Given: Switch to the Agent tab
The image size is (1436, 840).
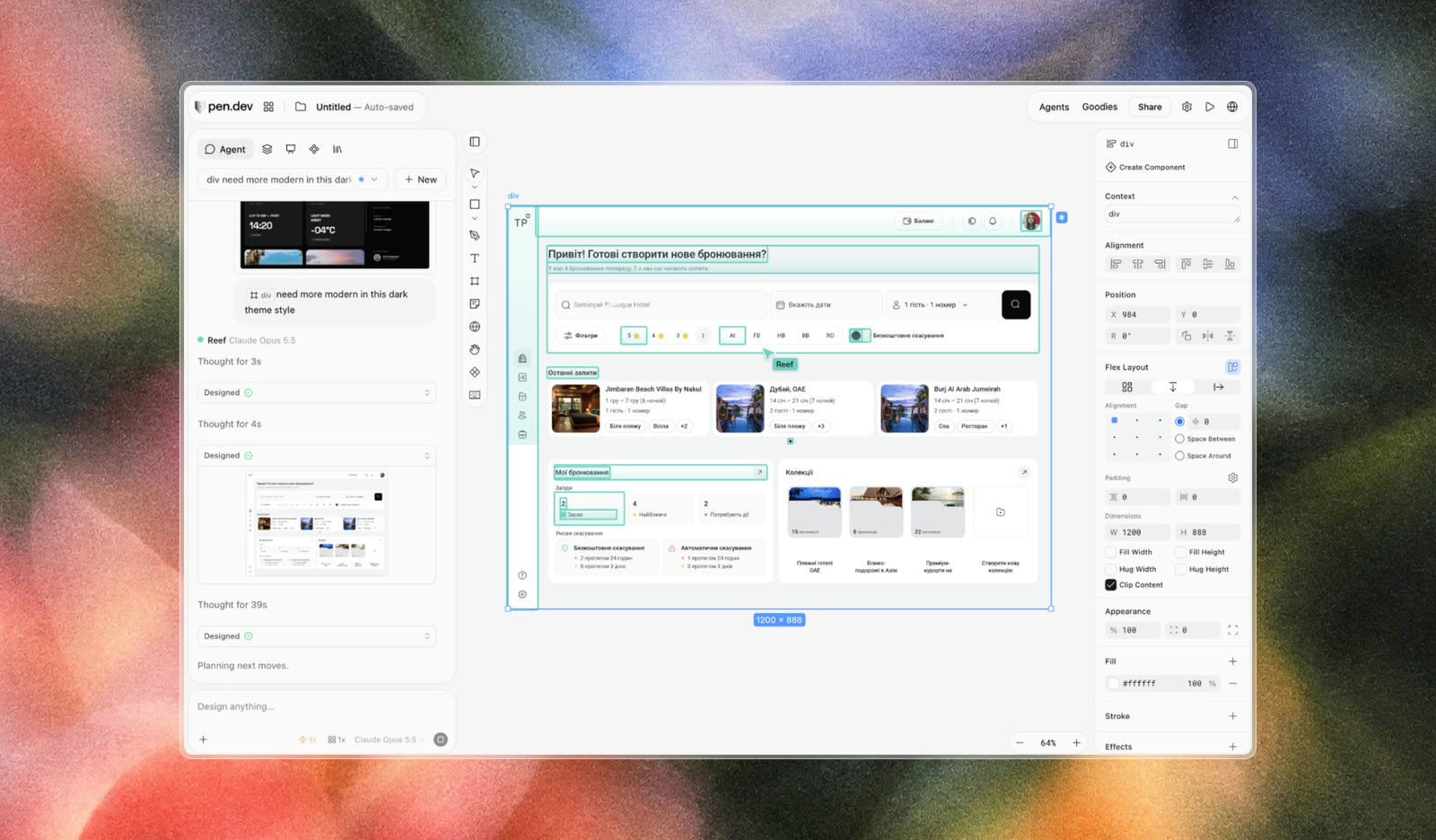Looking at the screenshot, I should (x=224, y=149).
